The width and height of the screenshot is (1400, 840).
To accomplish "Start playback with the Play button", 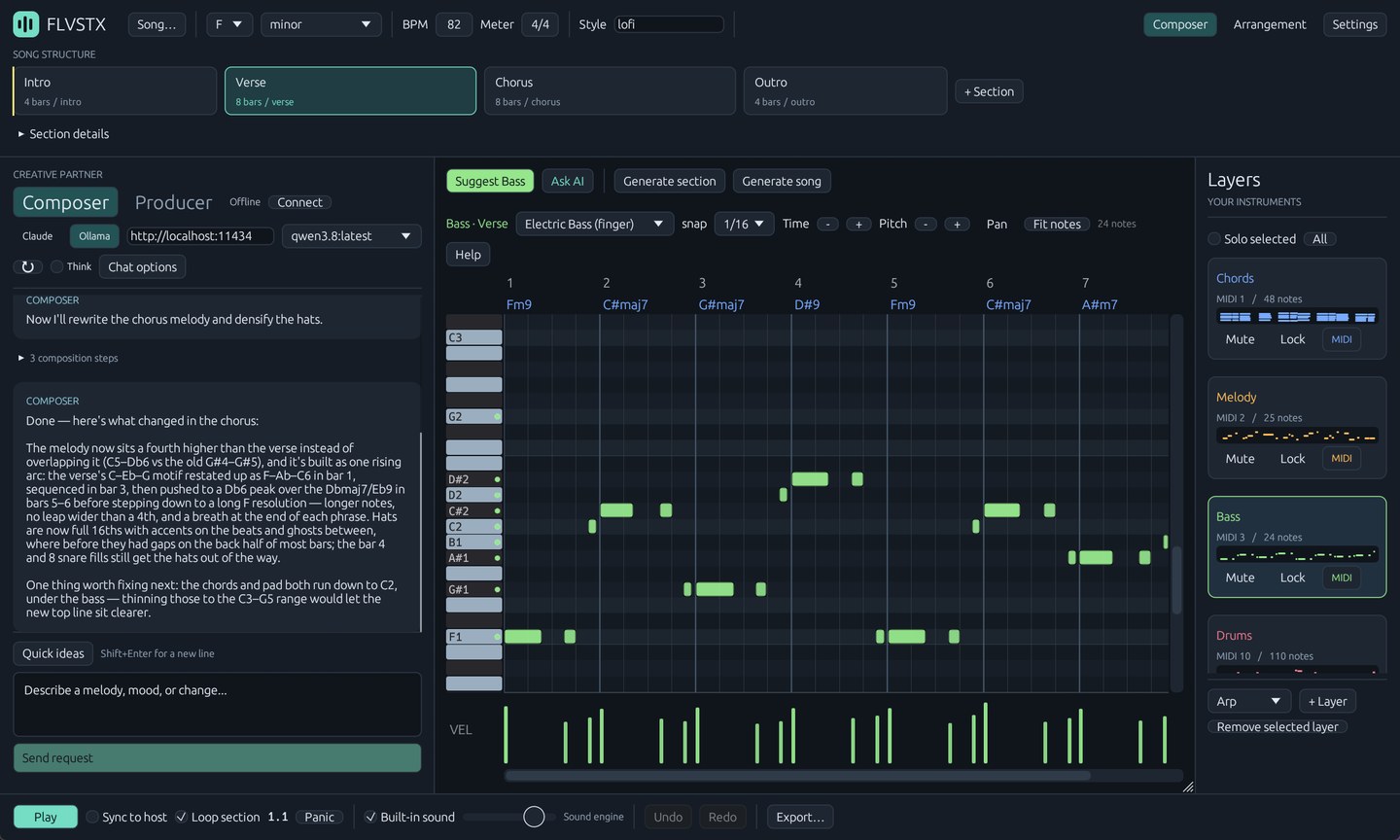I will 46,817.
